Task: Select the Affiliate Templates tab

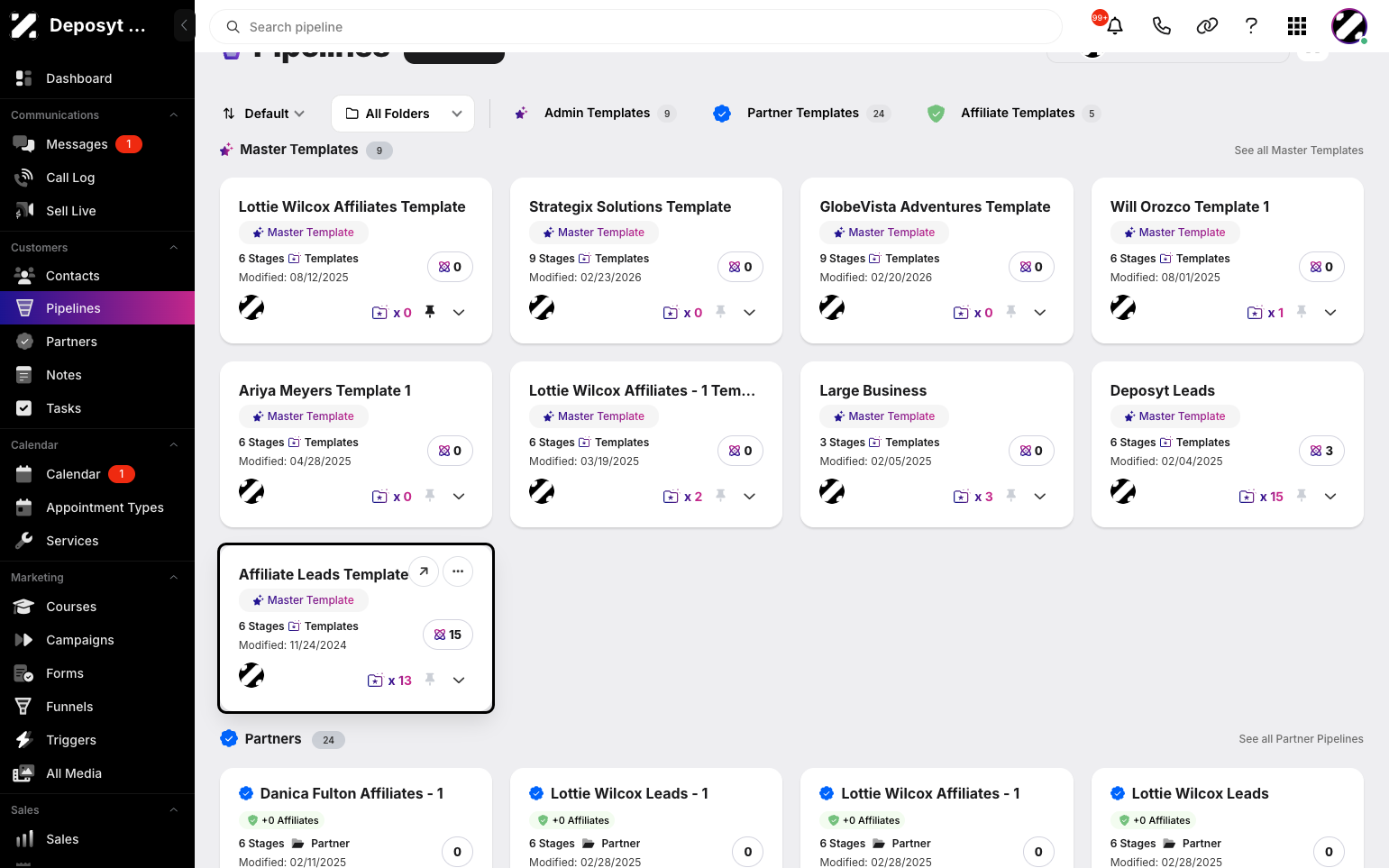Action: [x=1013, y=114]
